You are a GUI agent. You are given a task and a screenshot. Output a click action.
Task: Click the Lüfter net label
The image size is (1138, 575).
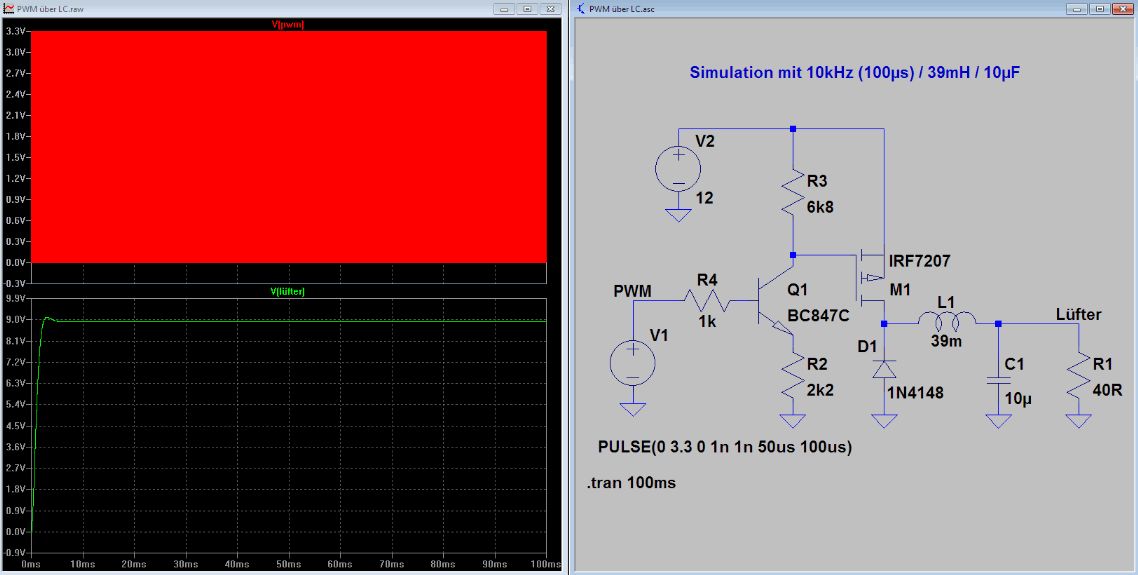pos(1078,314)
